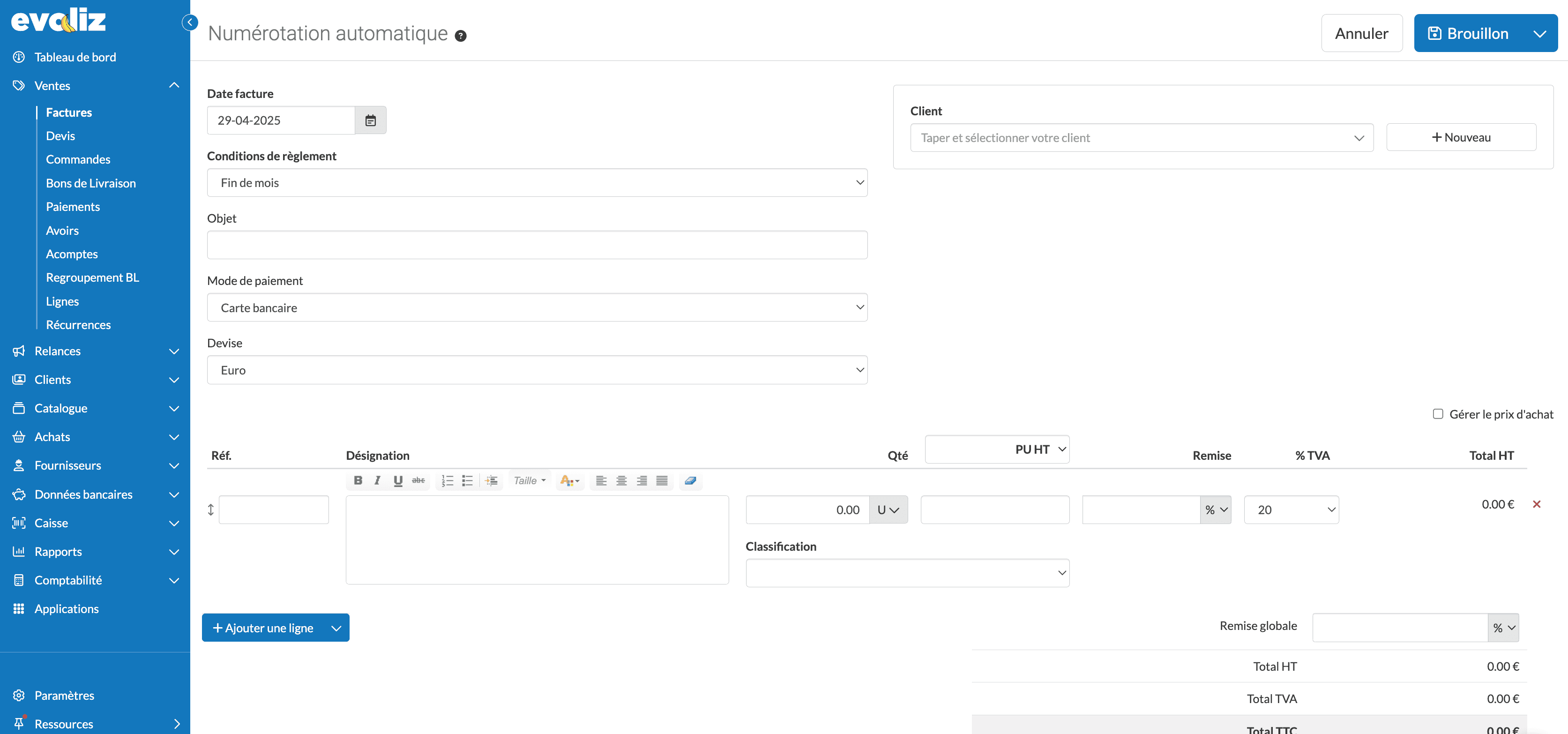1568x734 pixels.
Task: Save the invoice as Brouillon
Action: 1468,33
